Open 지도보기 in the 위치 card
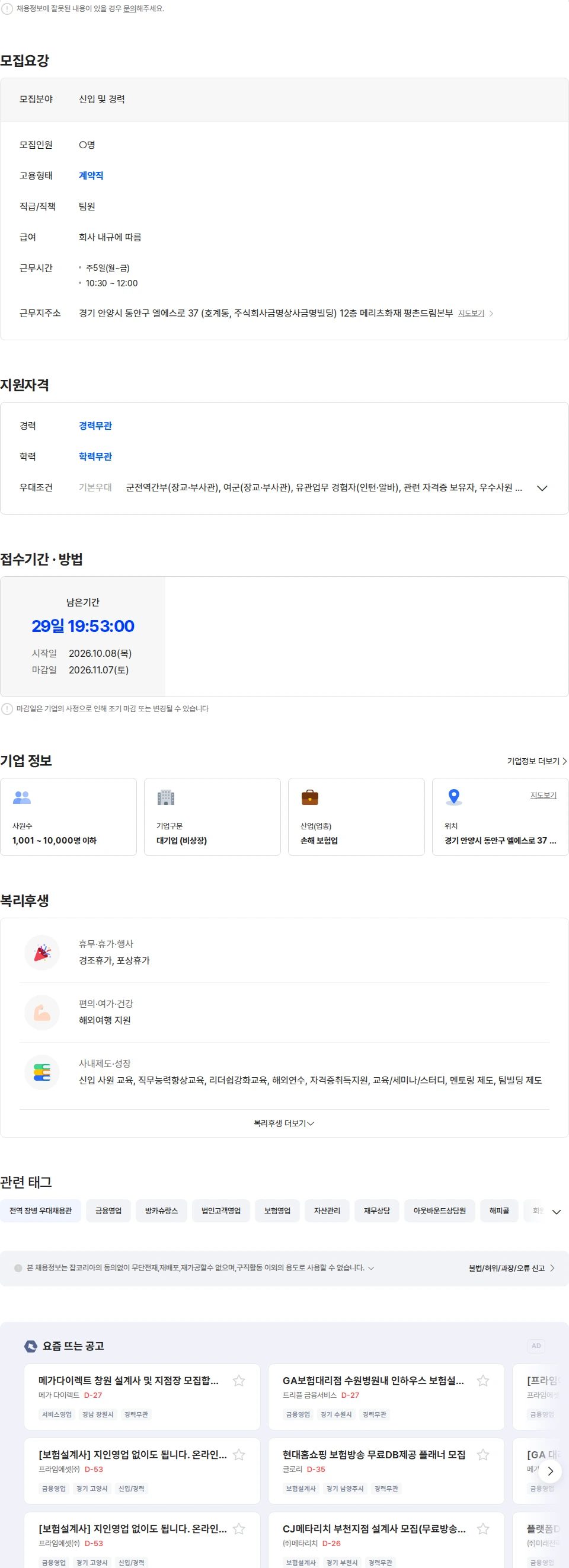This screenshot has width=569, height=1568. tap(544, 795)
